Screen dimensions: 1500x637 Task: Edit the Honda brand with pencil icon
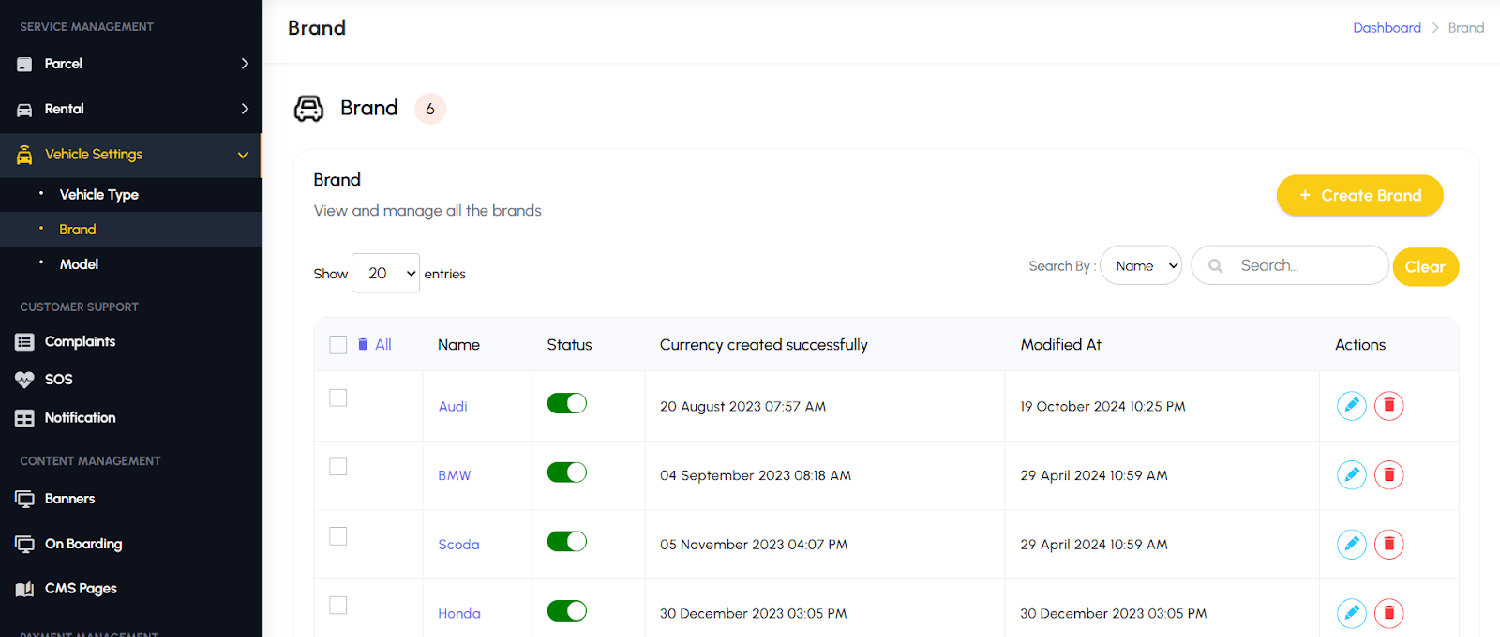pyautogui.click(x=1351, y=613)
